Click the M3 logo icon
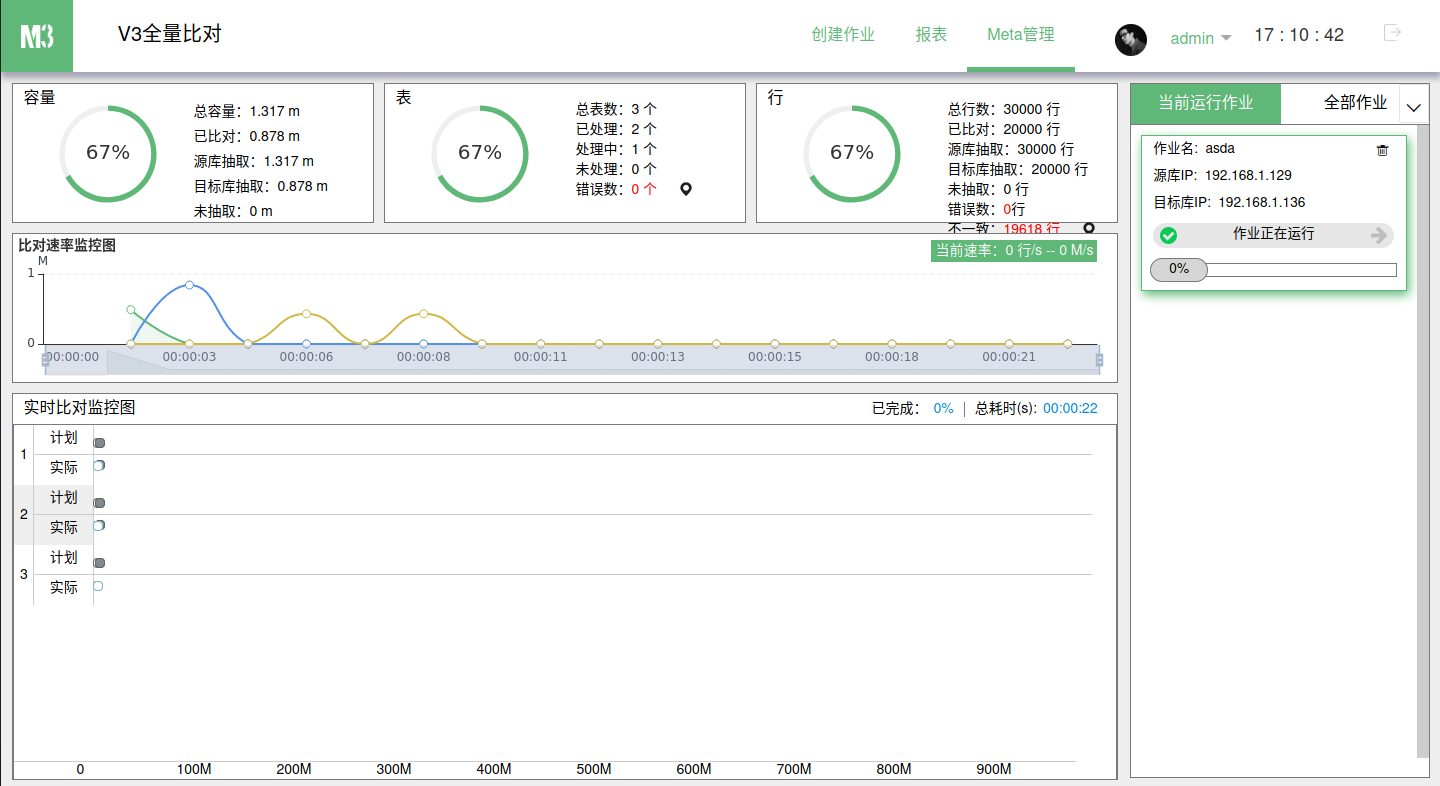 click(36, 36)
